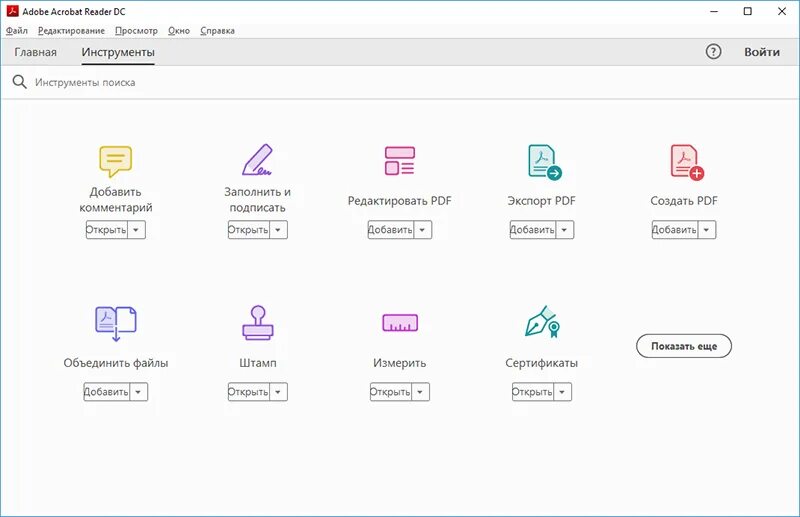Click the Показать еще button
The image size is (800, 517).
tap(684, 346)
